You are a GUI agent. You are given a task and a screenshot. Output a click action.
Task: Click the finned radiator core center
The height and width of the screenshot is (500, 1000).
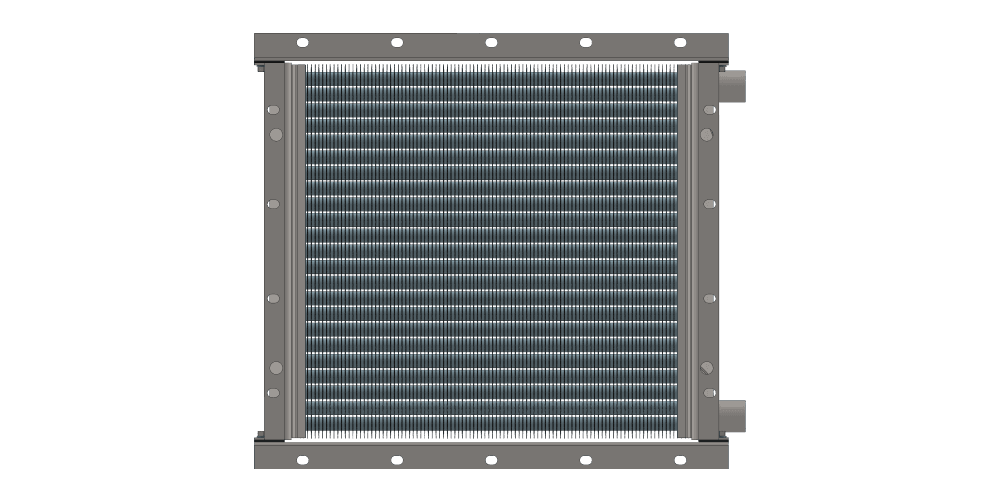coord(491,250)
